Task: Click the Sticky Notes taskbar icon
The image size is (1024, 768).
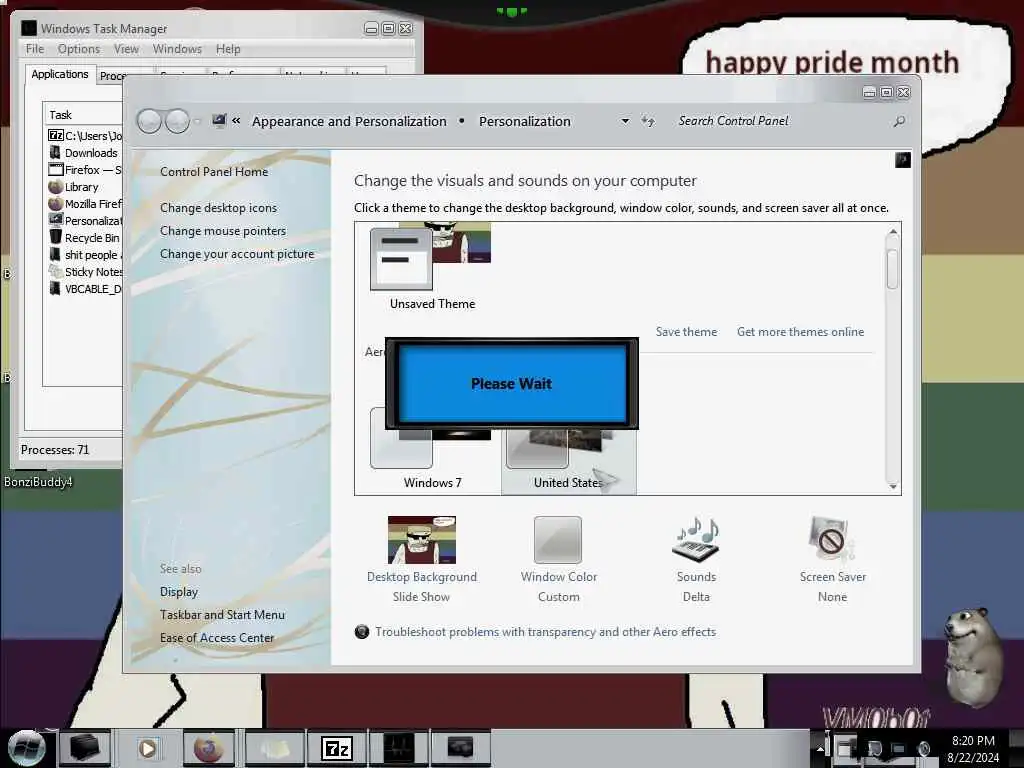Action: click(x=274, y=748)
